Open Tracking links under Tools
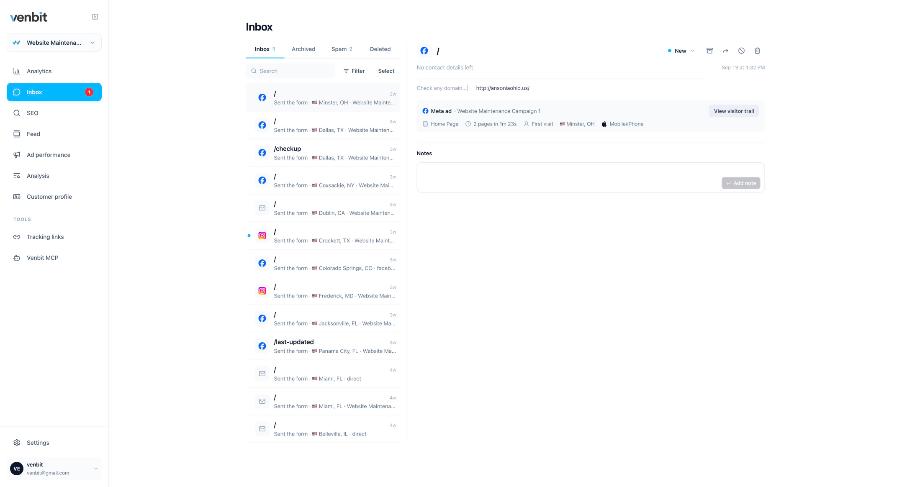Image resolution: width=902 pixels, height=487 pixels. click(x=54, y=237)
